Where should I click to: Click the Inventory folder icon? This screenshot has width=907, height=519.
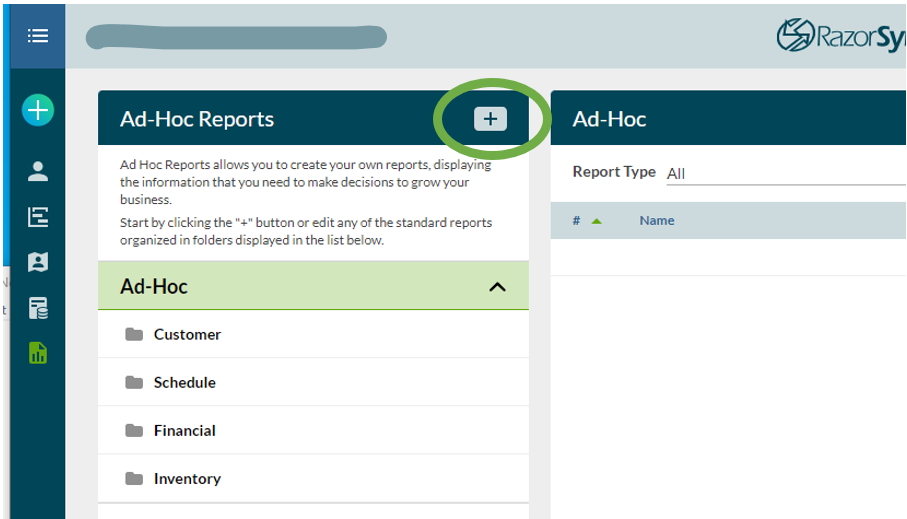coord(134,478)
